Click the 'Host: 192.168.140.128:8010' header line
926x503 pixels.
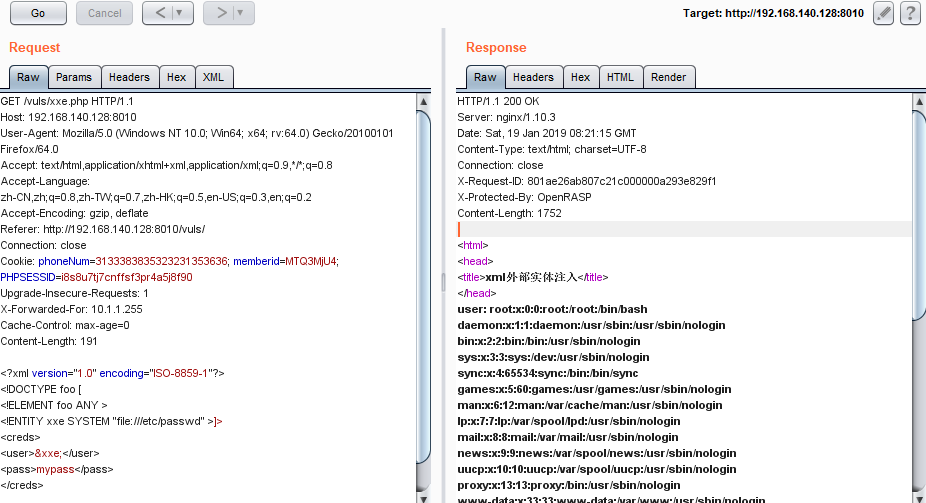pyautogui.click(x=69, y=117)
